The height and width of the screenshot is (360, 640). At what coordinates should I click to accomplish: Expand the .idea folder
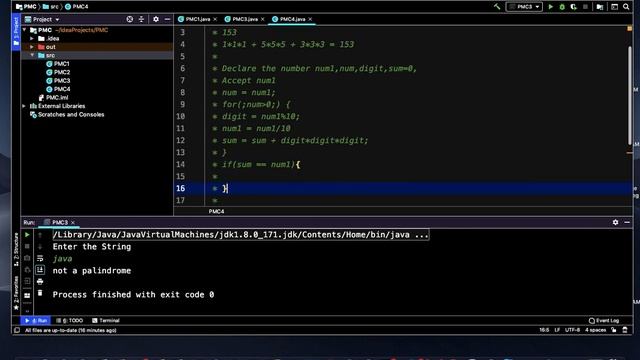coord(32,38)
